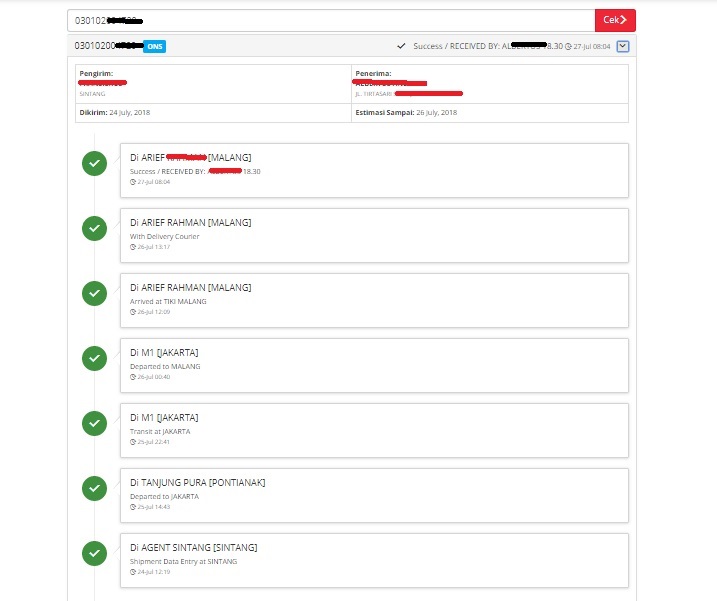Viewport: 717px width, 601px height.
Task: Click the header 'Success / RECEIVED BY' status
Action: click(488, 46)
